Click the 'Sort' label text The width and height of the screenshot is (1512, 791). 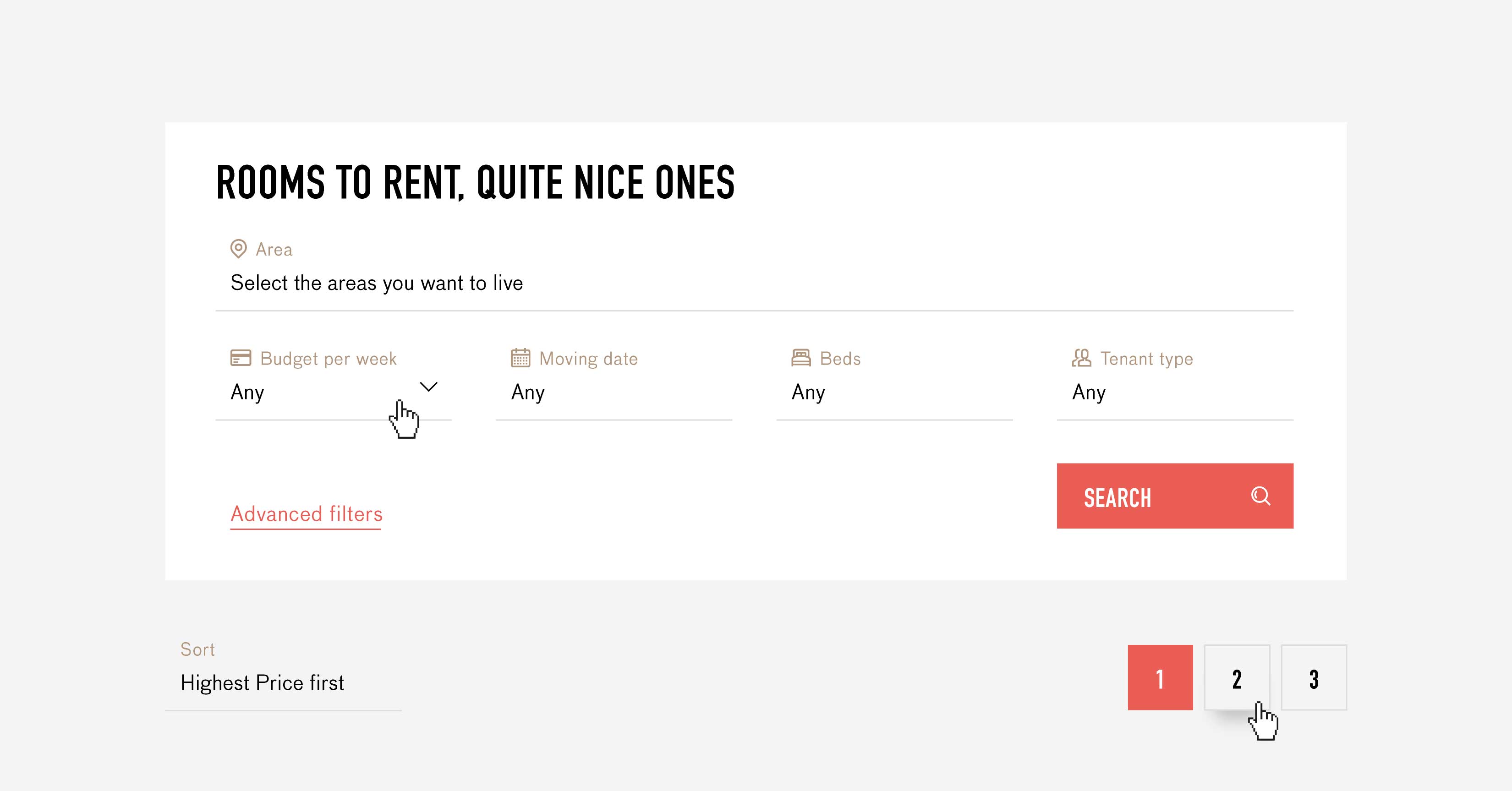click(x=197, y=649)
